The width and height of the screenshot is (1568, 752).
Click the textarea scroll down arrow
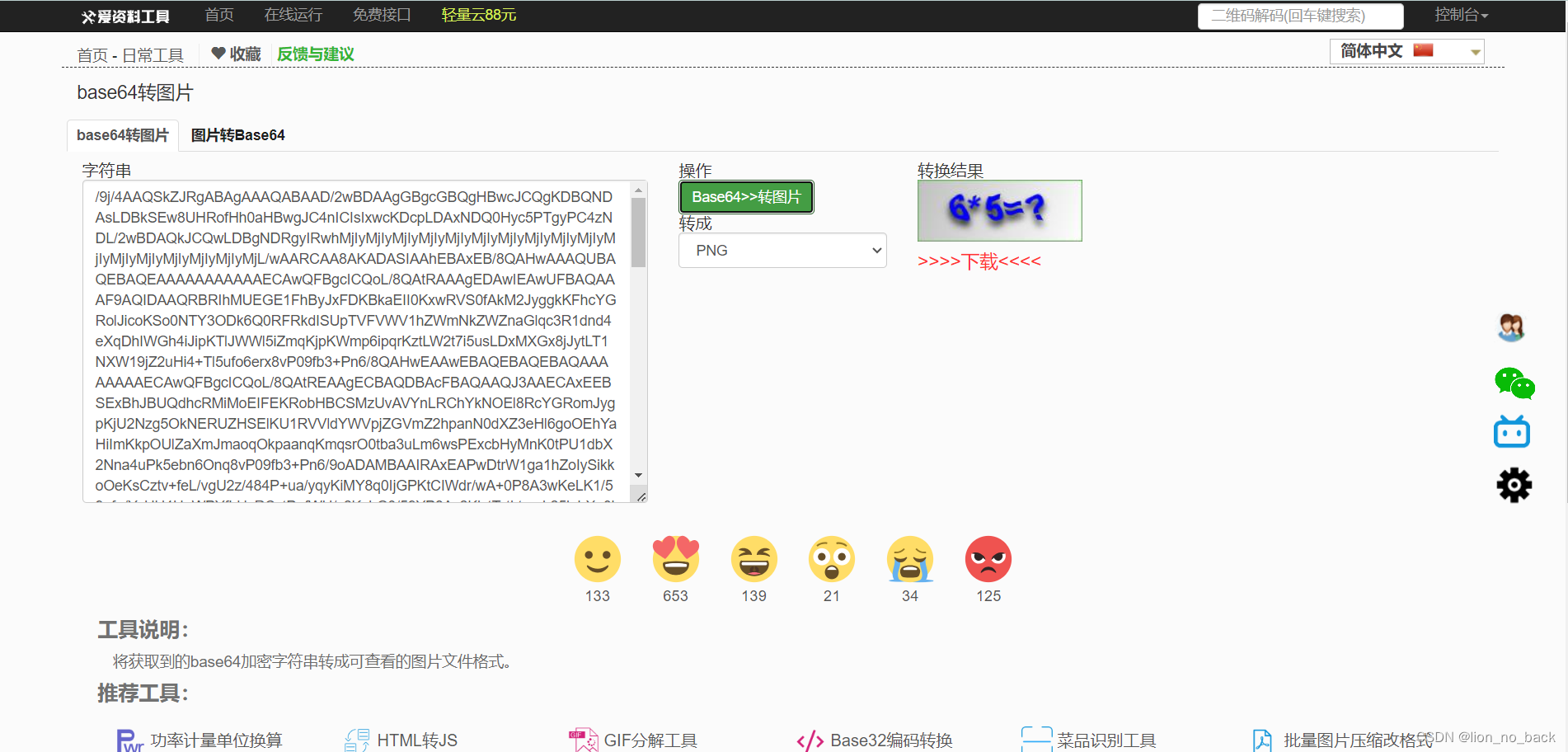pos(638,475)
